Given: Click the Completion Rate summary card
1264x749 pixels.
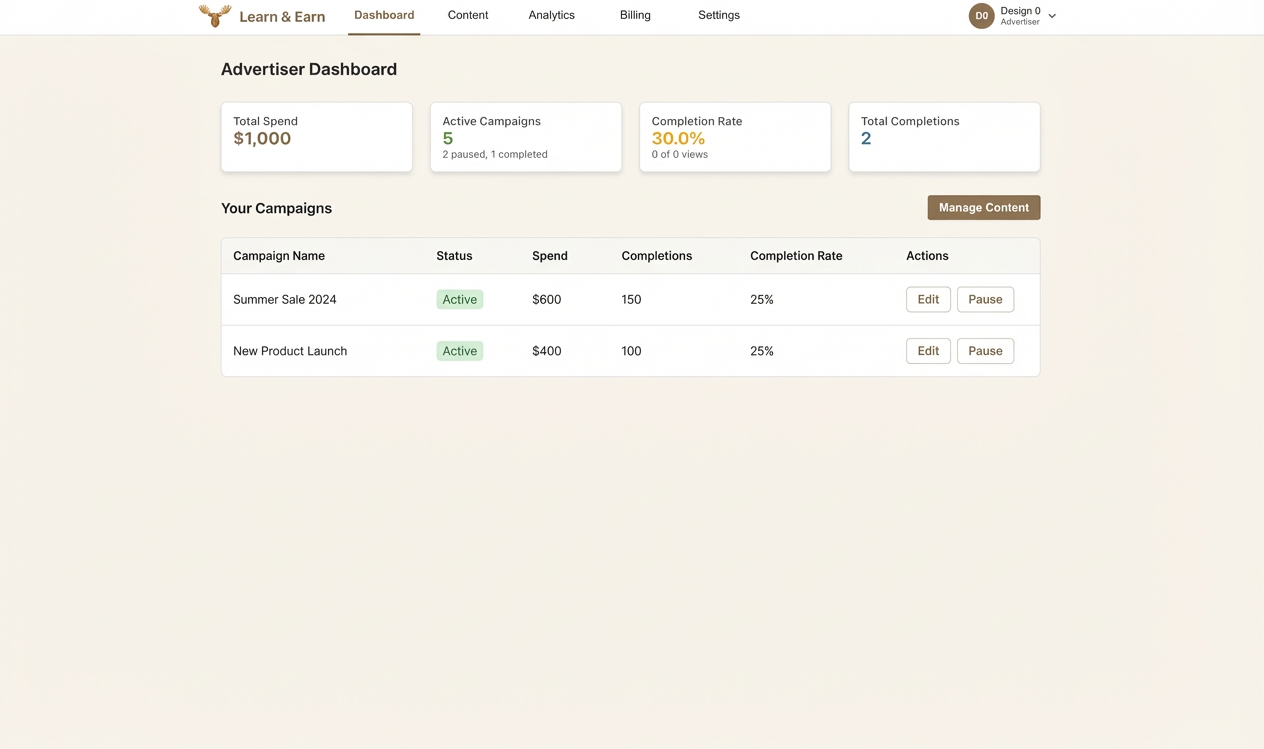Looking at the screenshot, I should pos(734,137).
